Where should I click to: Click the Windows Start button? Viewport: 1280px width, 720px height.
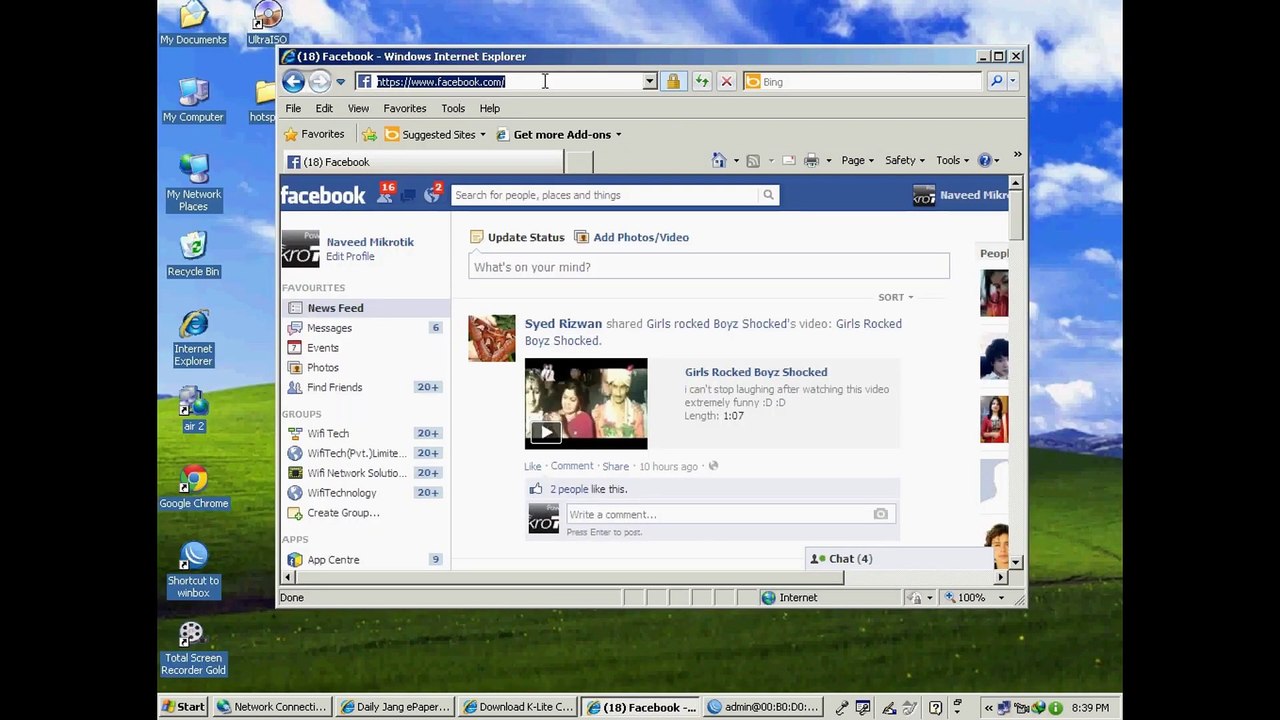184,707
